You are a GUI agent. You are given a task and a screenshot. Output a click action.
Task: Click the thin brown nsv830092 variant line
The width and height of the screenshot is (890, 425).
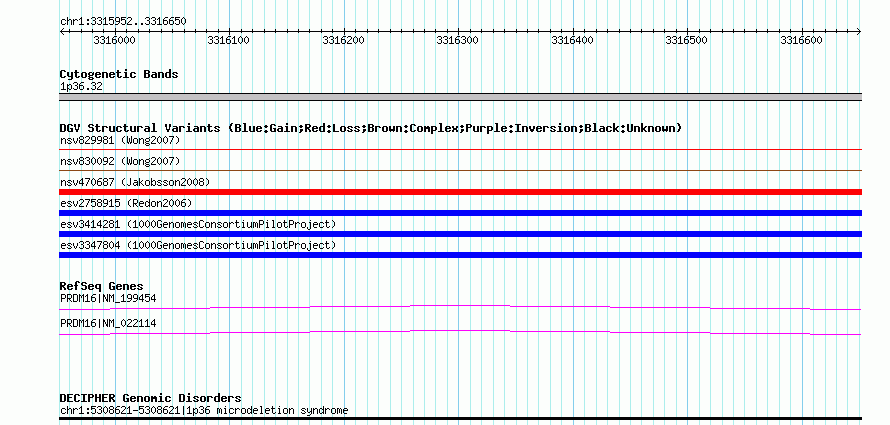click(460, 170)
